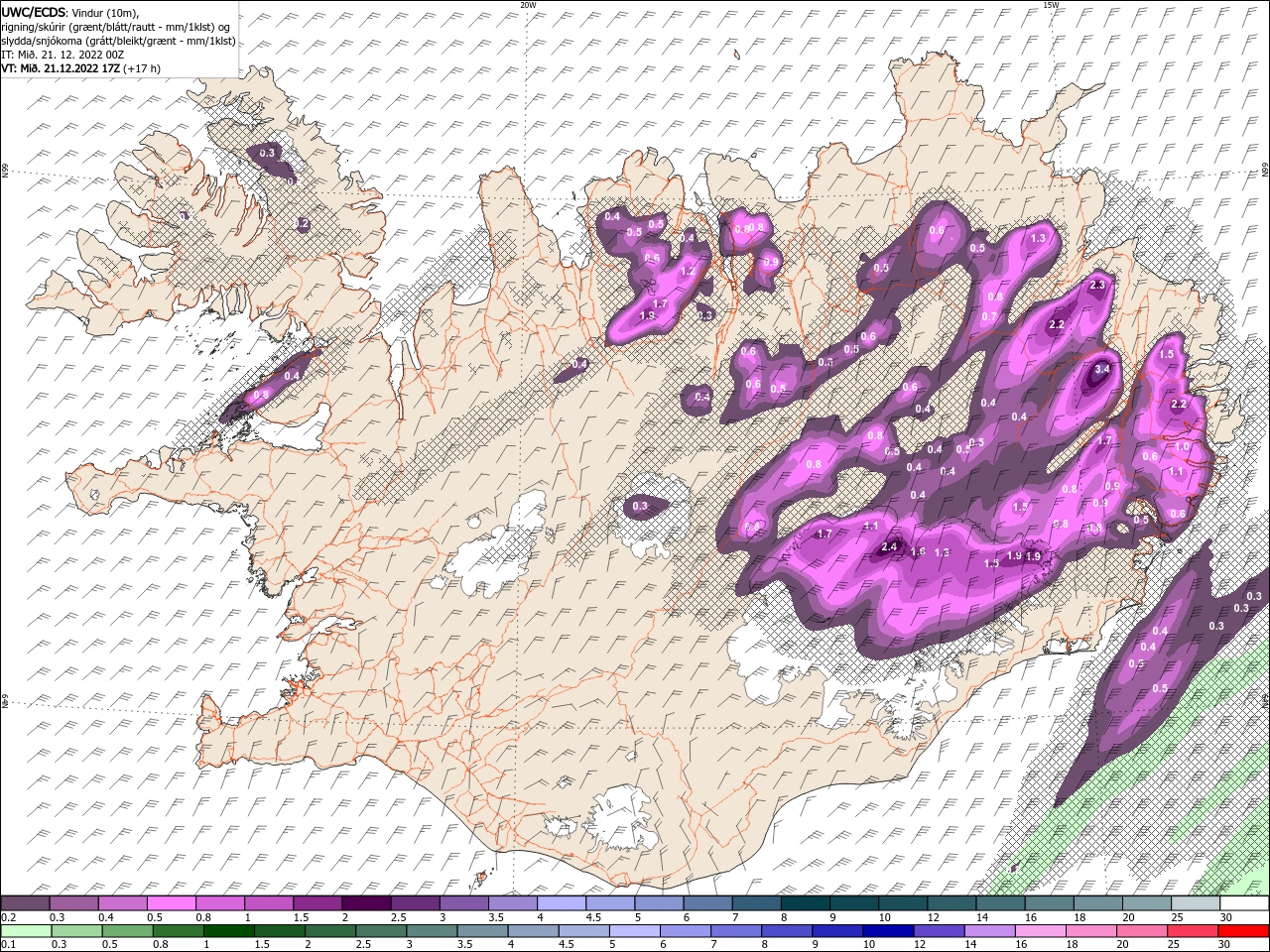
Task: Pick the light pink 16 swatch in rain scale
Action: 1040,930
